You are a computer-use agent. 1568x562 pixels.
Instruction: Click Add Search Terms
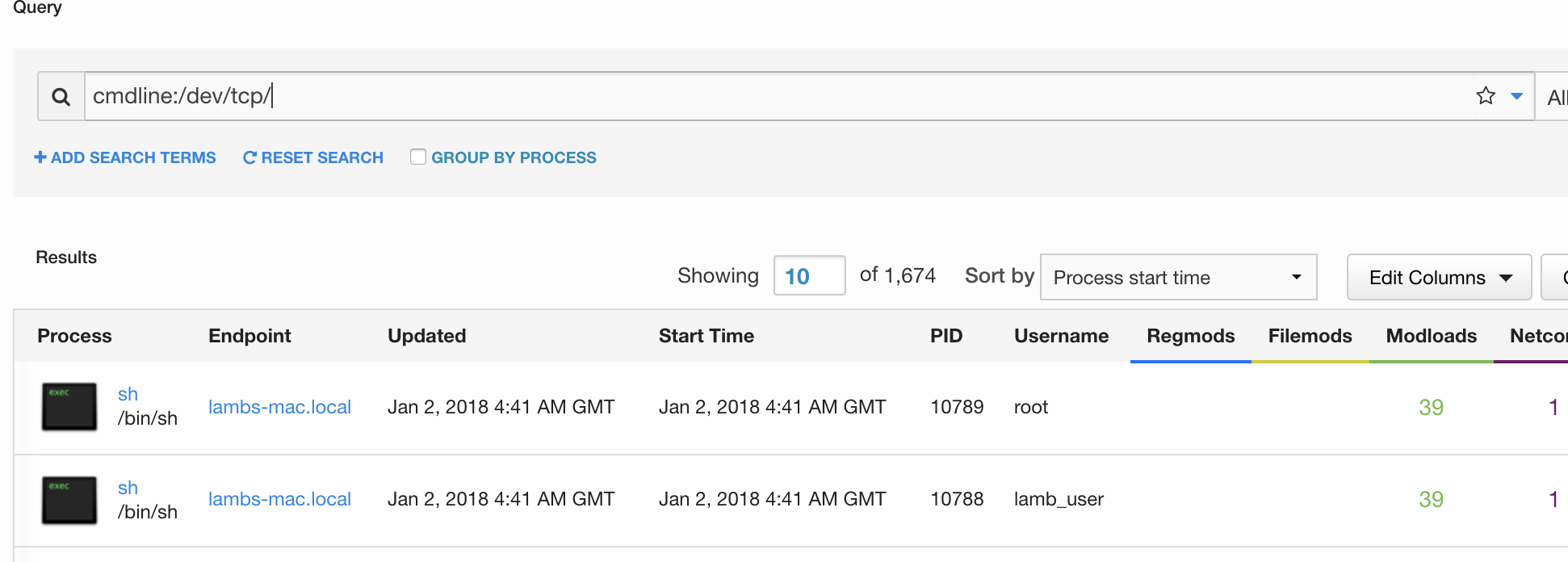tap(125, 157)
